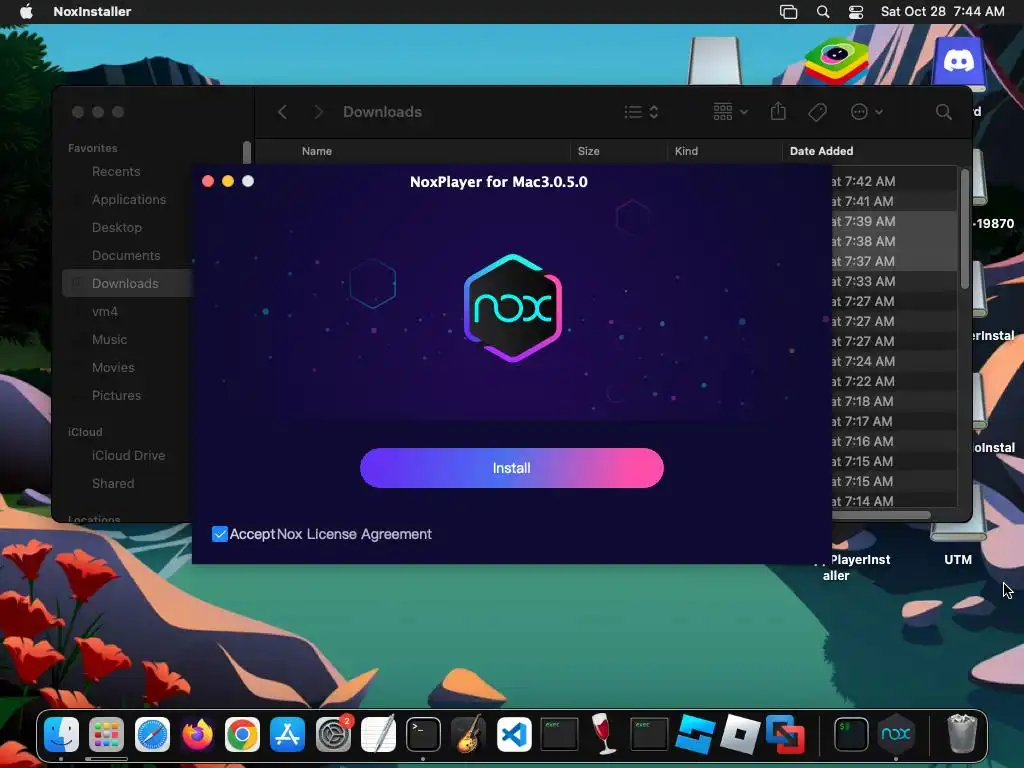1024x768 pixels.
Task: Sort Finder list by Size column
Action: point(588,151)
